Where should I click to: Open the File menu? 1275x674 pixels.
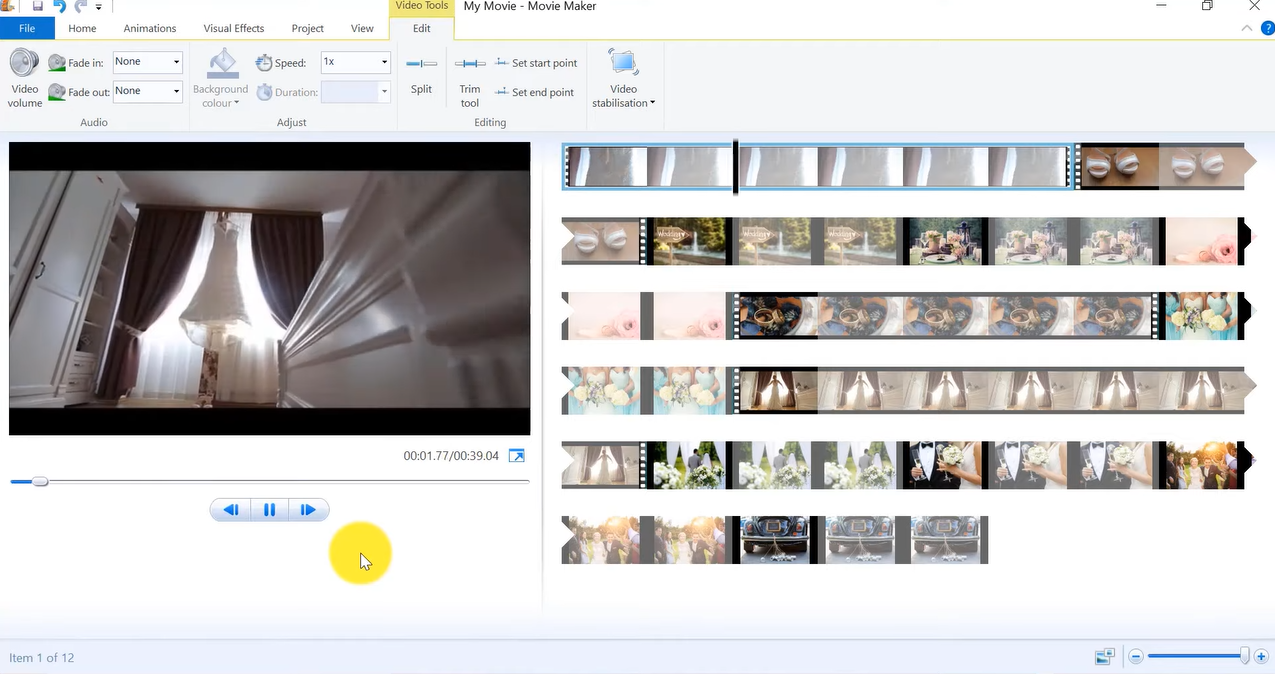(27, 28)
